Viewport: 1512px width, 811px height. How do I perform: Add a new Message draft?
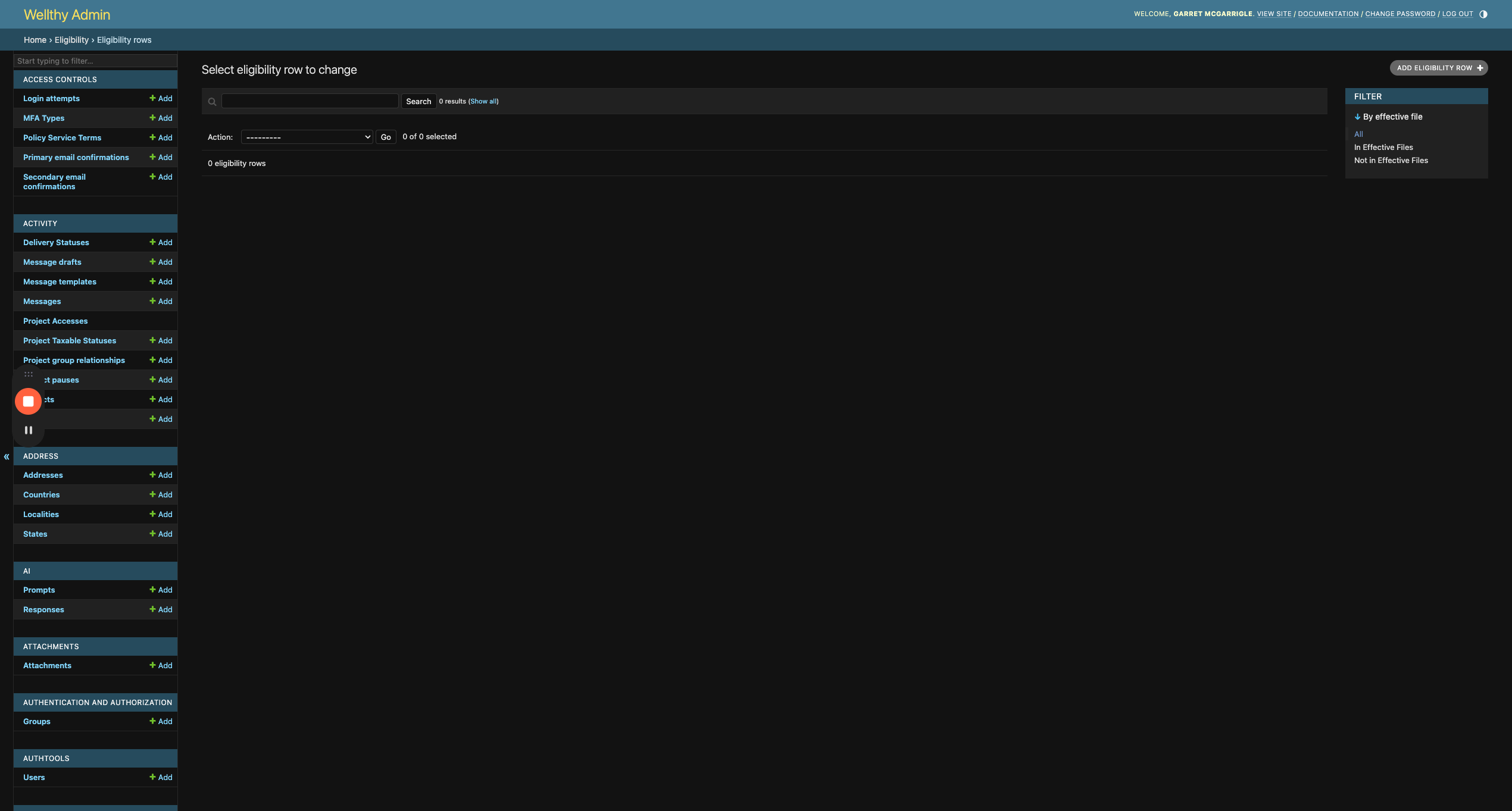click(x=161, y=262)
